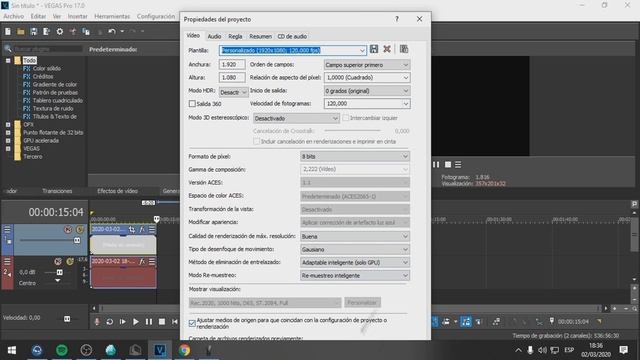640x360 pixels.
Task: Open the Modo HDR dropdown
Action: pos(233,92)
